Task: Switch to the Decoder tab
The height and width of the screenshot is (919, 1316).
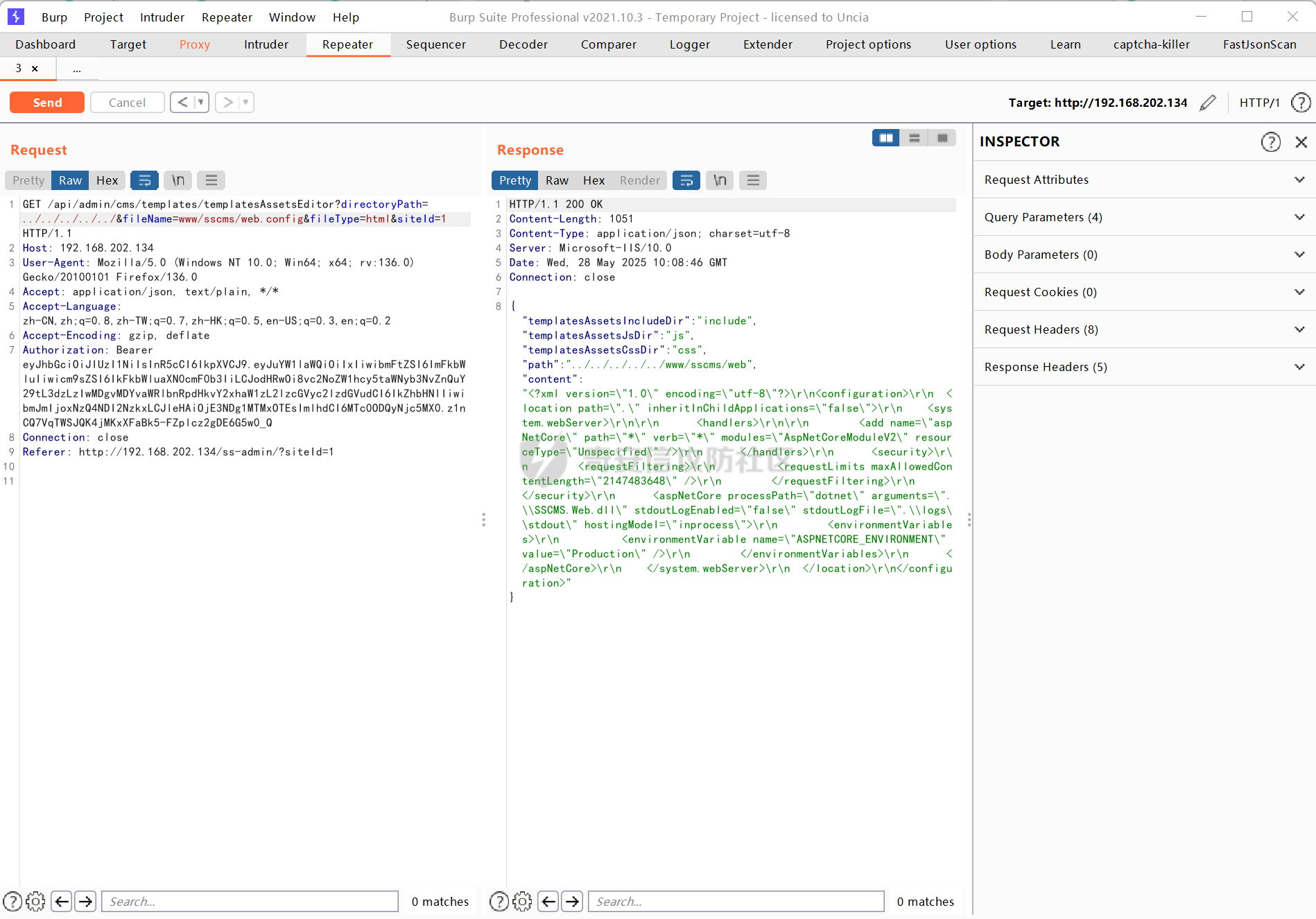Action: pos(523,44)
